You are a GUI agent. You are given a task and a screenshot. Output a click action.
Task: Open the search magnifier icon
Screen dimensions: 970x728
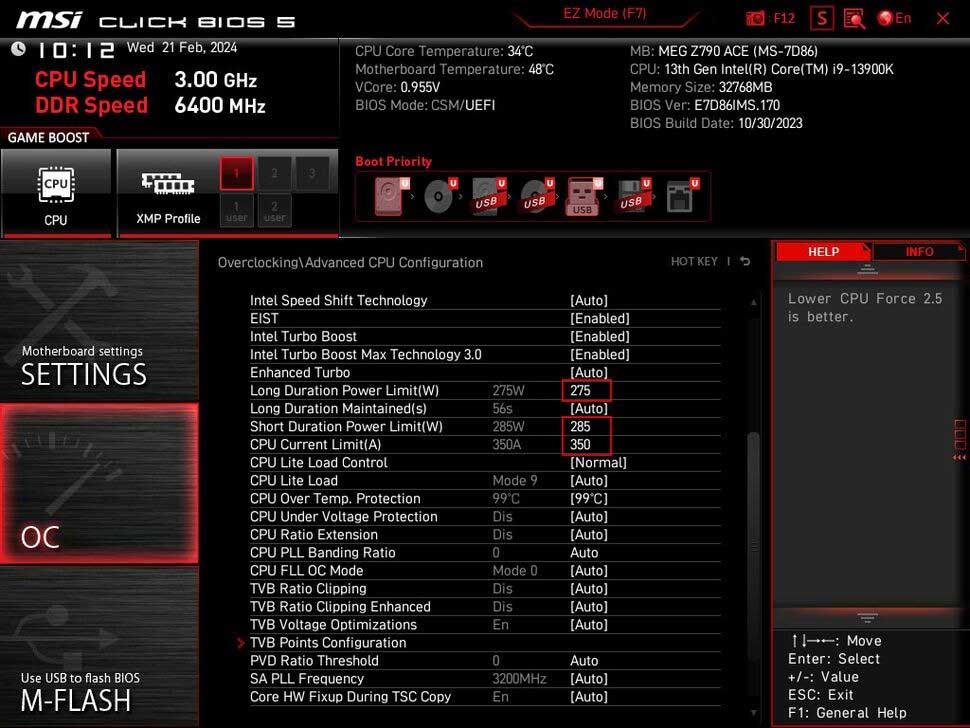pos(854,18)
